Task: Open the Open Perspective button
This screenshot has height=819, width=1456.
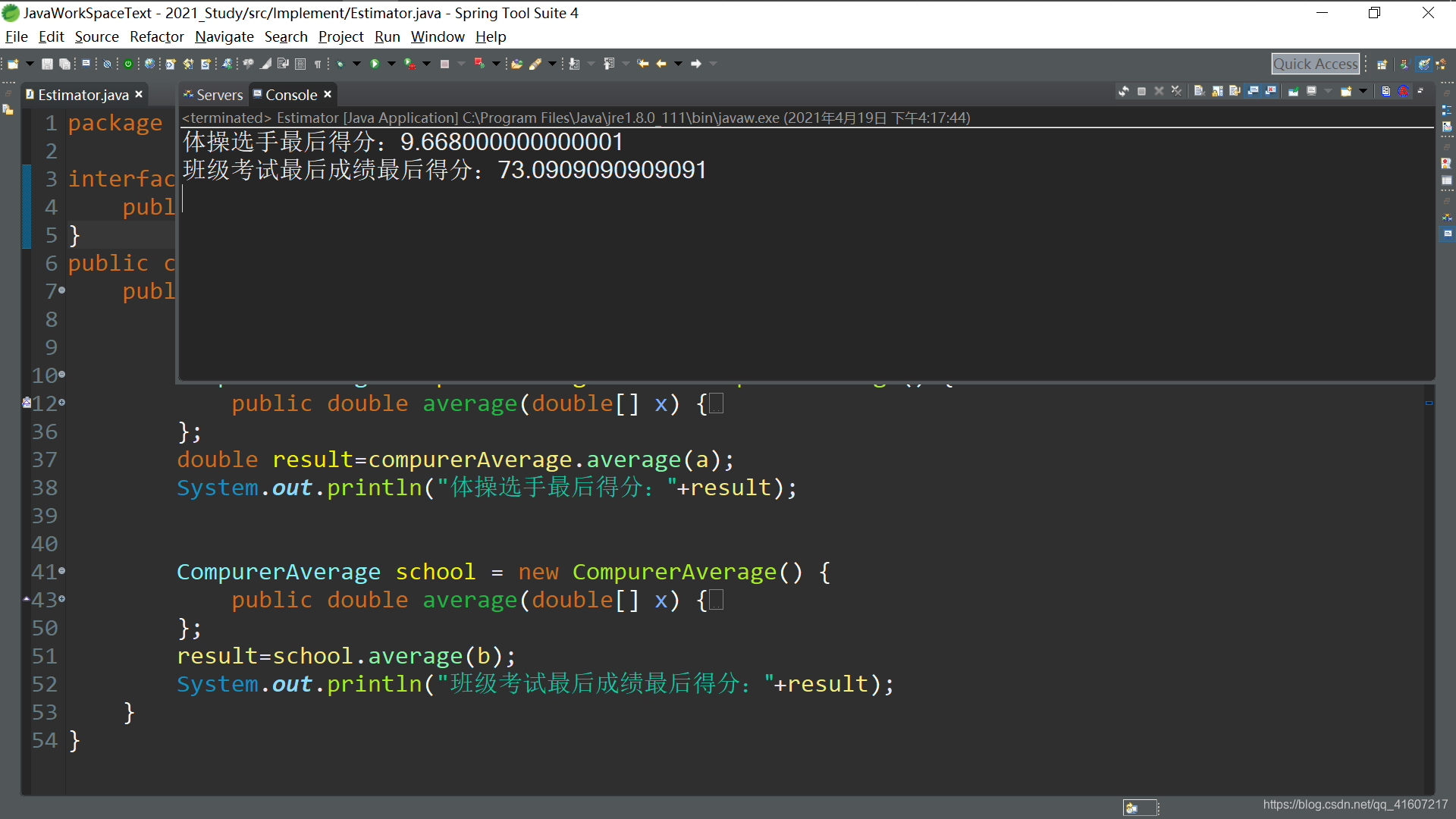Action: point(1382,64)
